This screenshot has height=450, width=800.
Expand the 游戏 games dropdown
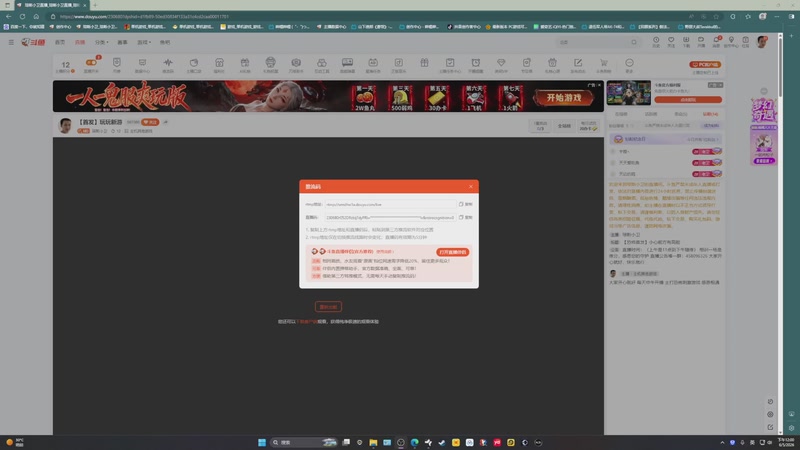[x=144, y=42]
